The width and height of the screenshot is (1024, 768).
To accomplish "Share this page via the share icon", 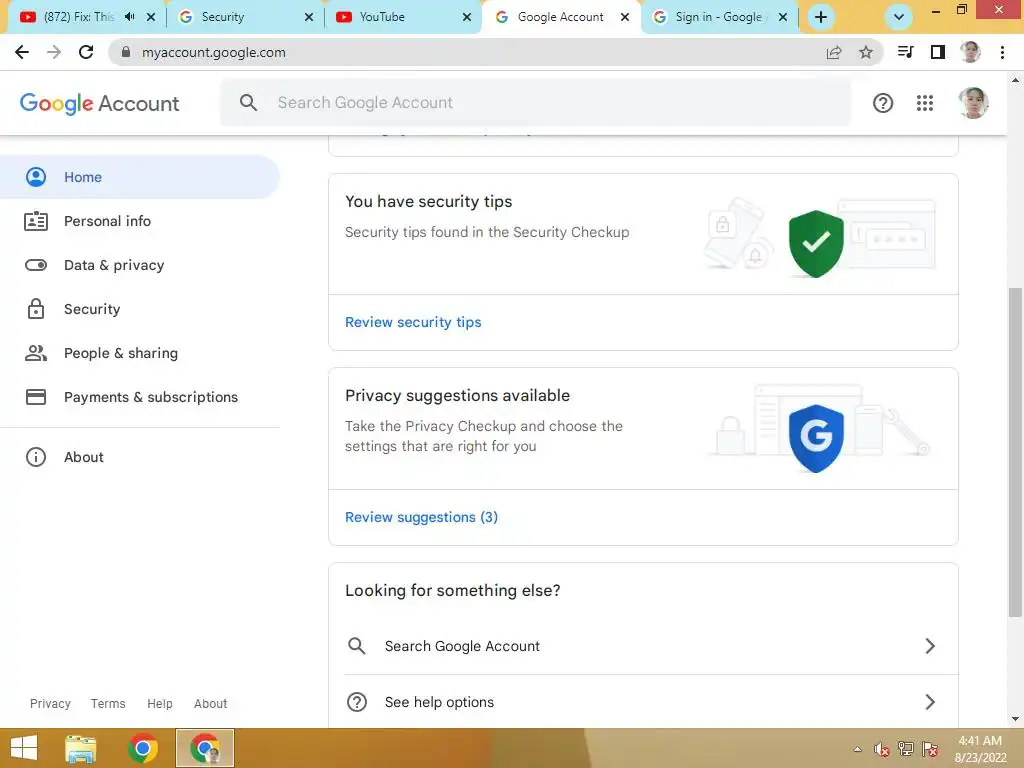I will pyautogui.click(x=833, y=52).
